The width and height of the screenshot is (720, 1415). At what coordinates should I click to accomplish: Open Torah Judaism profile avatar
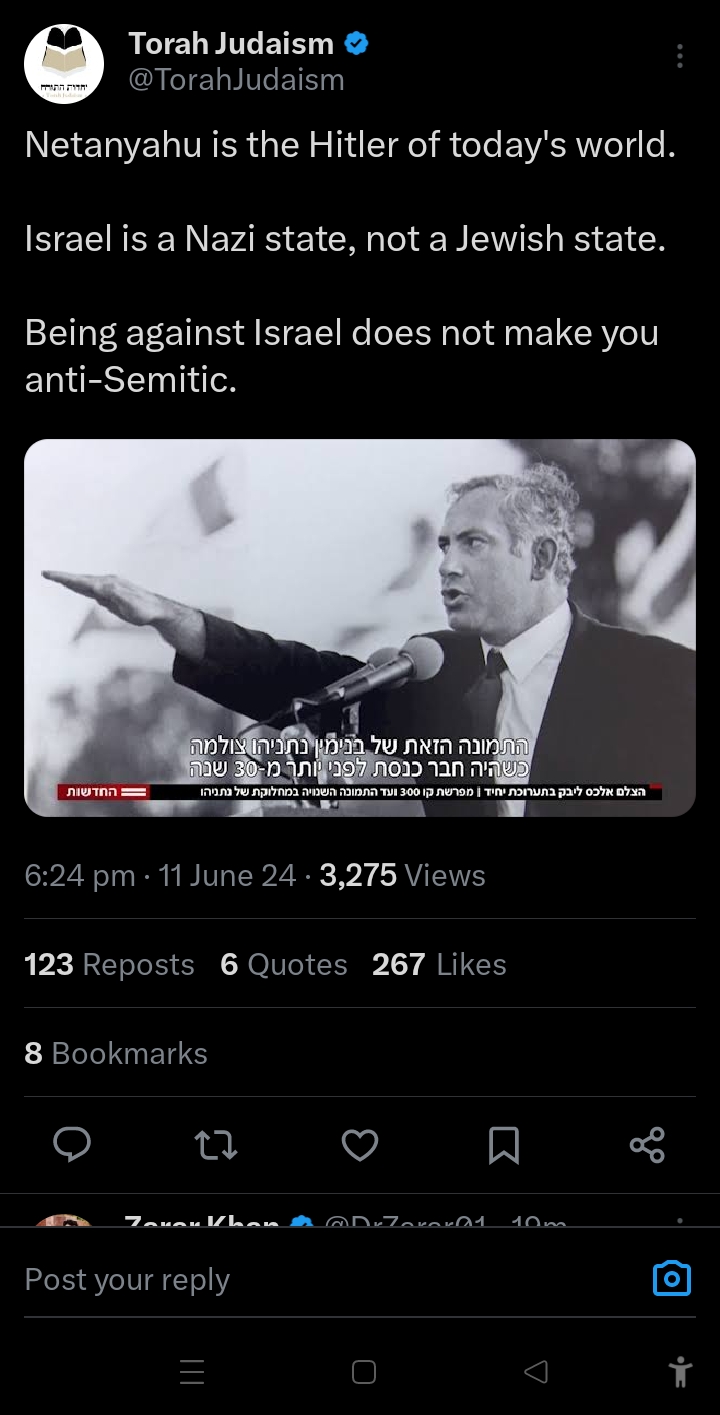[64, 64]
